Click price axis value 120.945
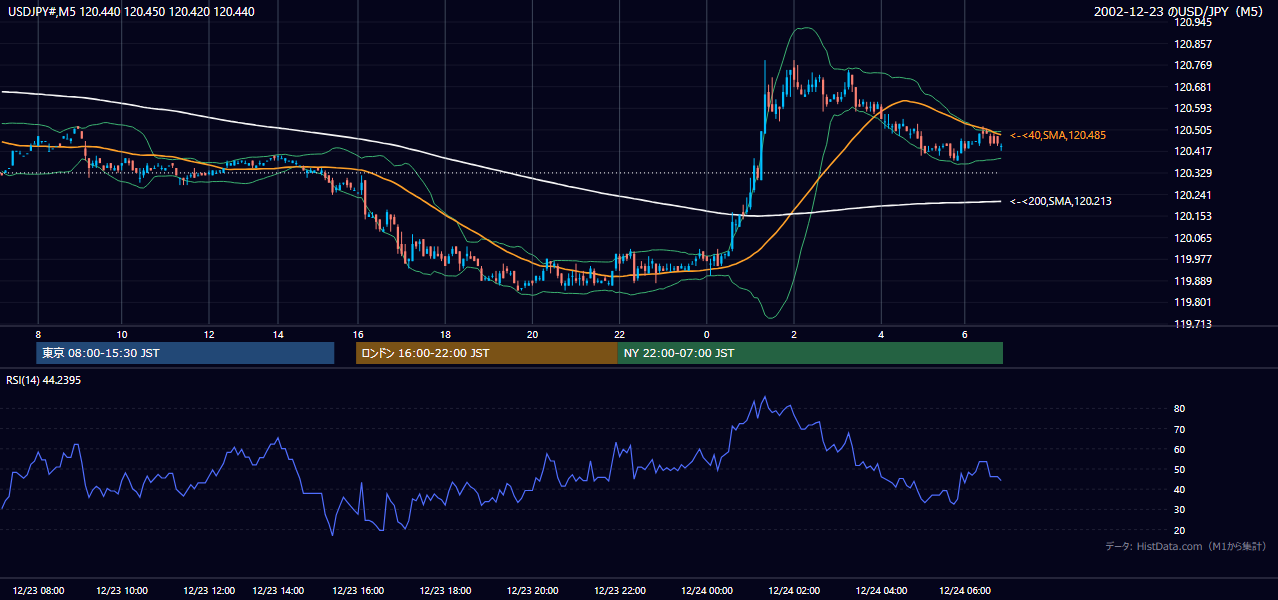The image size is (1278, 600). tap(1194, 22)
